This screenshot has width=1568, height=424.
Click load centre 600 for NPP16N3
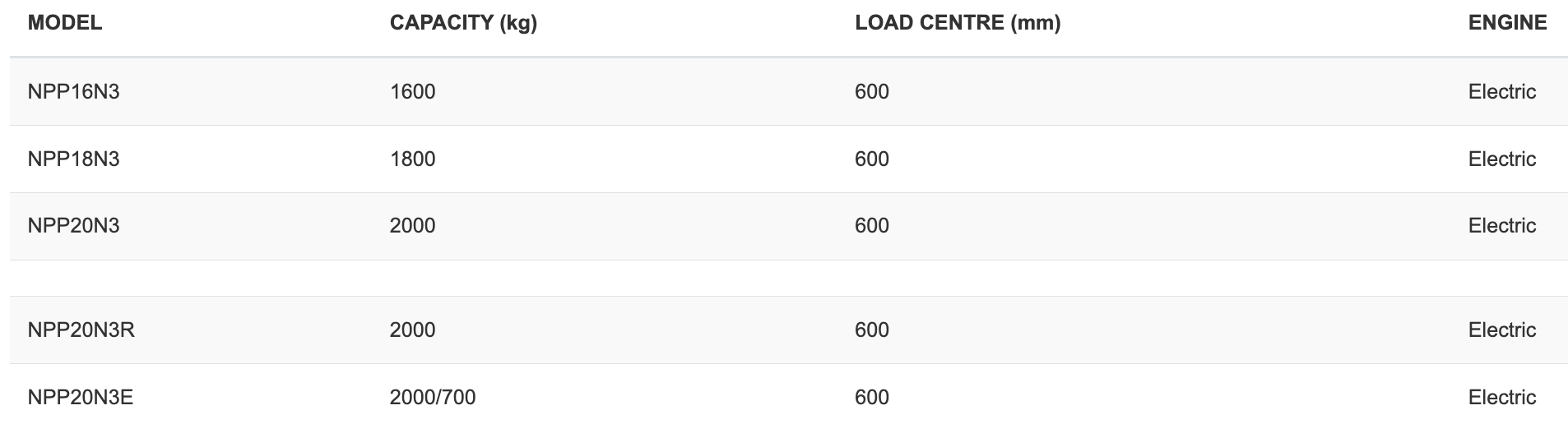pyautogui.click(x=872, y=91)
